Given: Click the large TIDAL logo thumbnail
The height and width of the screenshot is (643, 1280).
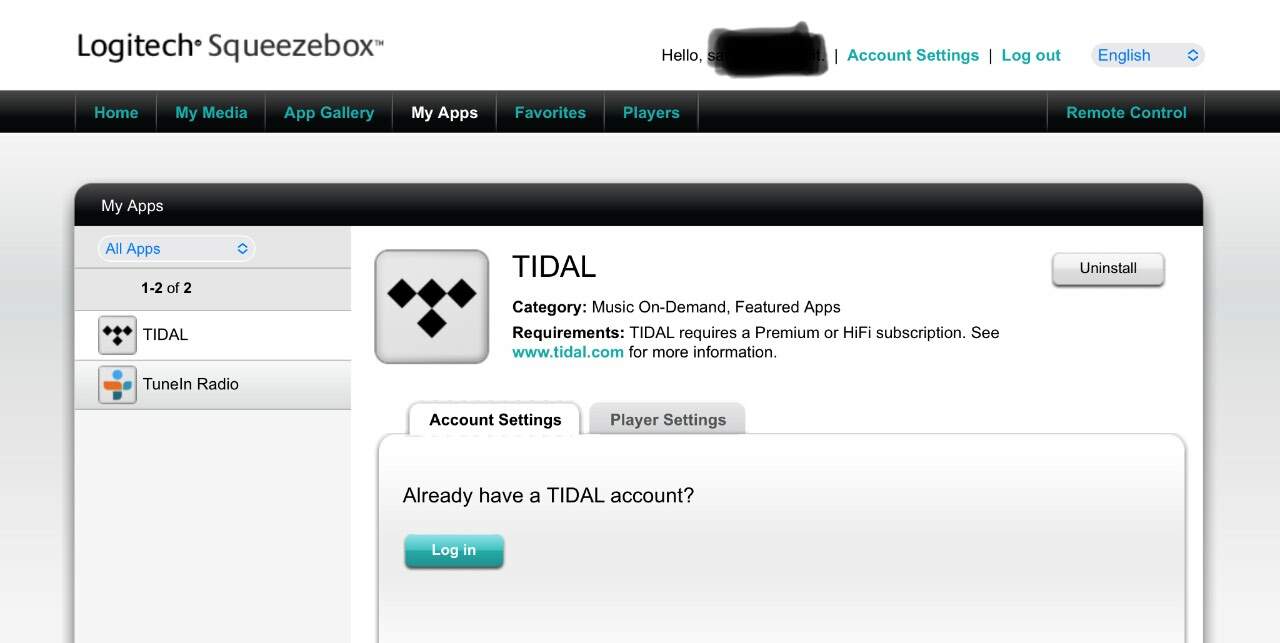Looking at the screenshot, I should click(x=432, y=306).
